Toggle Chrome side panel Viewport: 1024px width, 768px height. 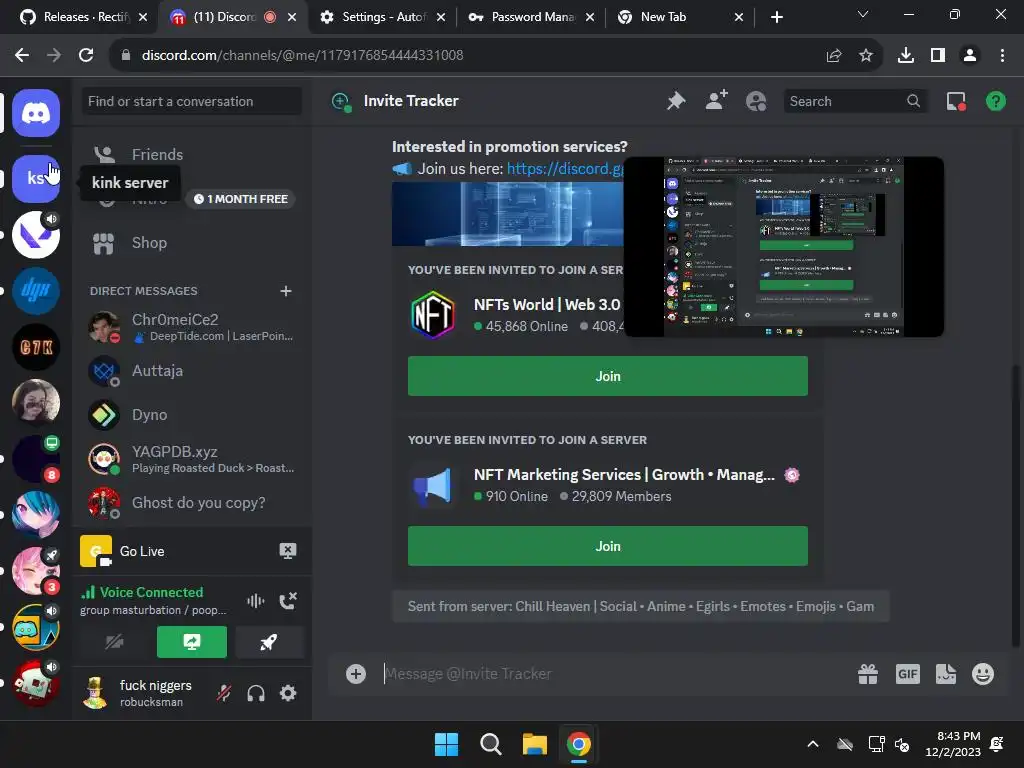(x=938, y=56)
